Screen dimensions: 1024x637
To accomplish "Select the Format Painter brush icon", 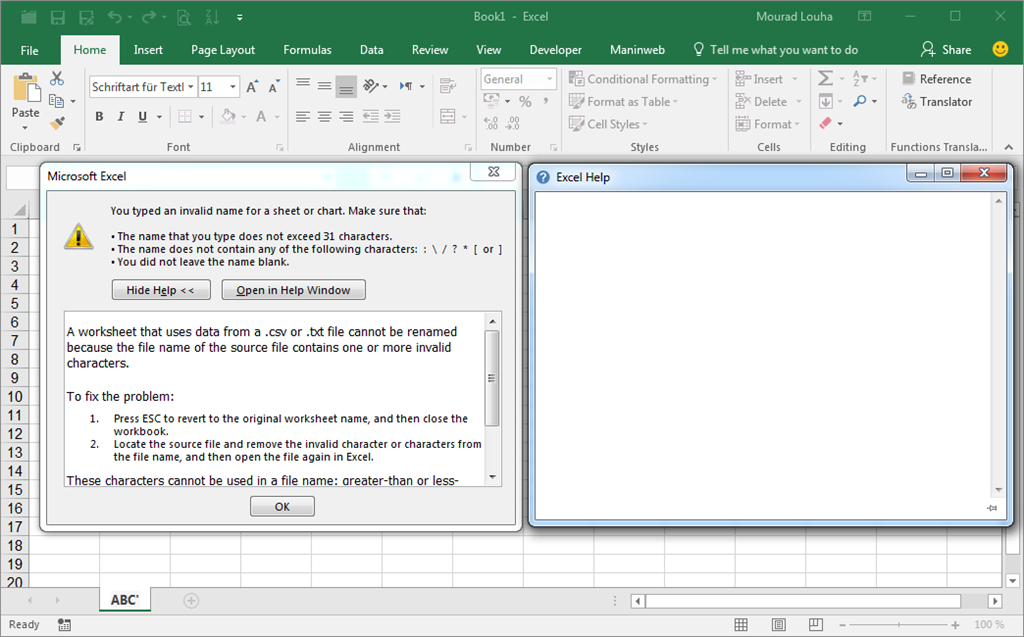I will pos(57,123).
